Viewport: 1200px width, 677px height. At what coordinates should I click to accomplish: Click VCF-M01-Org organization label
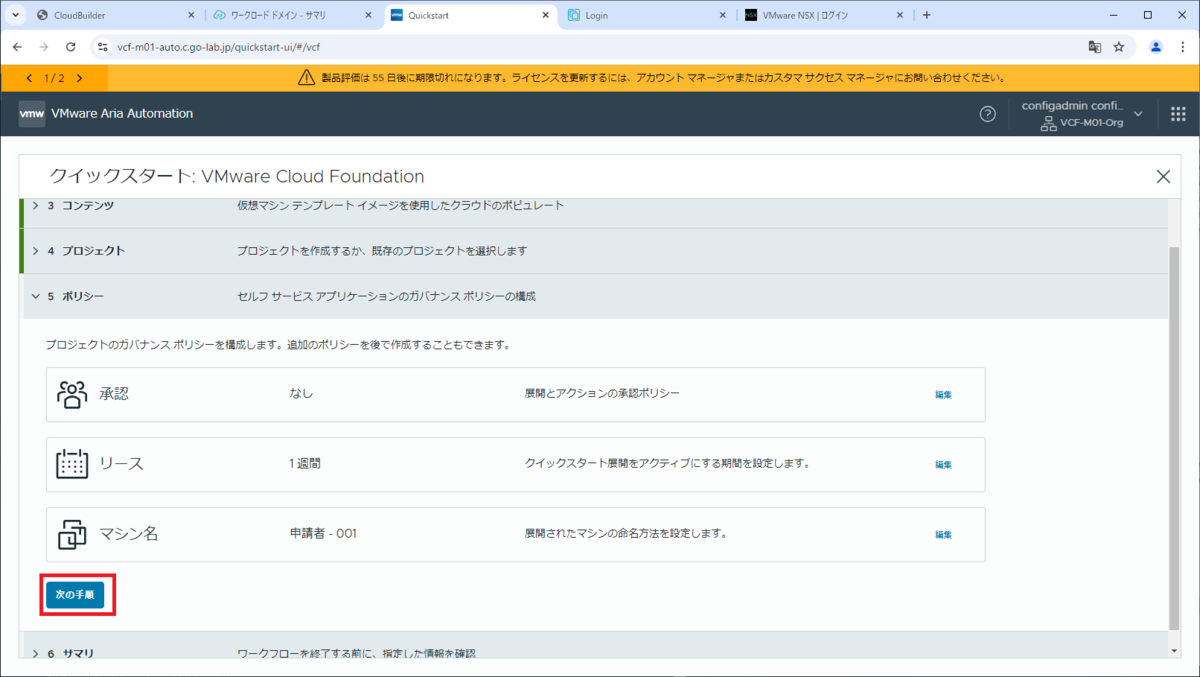click(x=1092, y=123)
